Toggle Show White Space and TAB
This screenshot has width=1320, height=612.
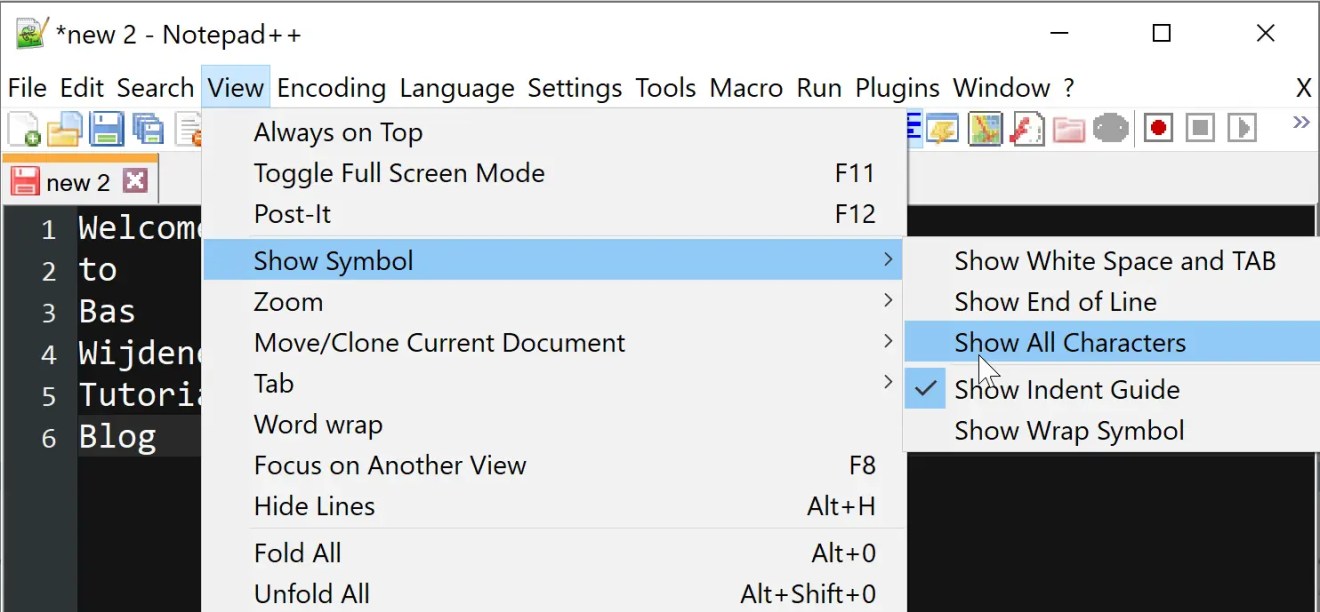tap(1114, 261)
